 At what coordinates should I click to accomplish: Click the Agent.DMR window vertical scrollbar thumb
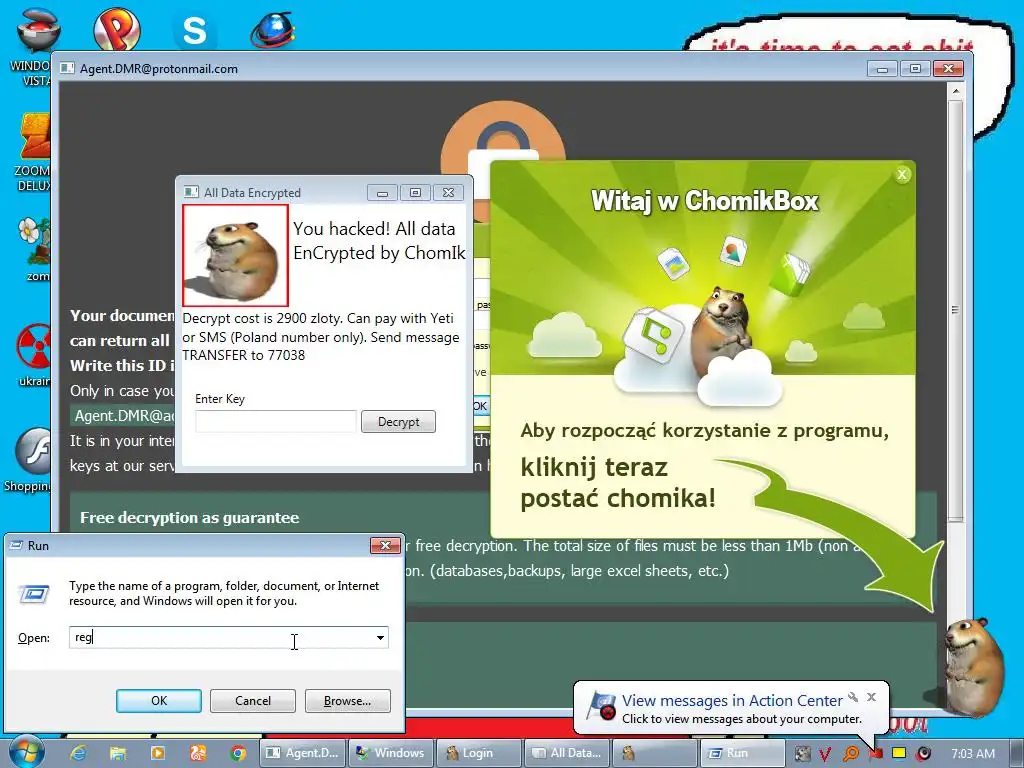tap(955, 310)
